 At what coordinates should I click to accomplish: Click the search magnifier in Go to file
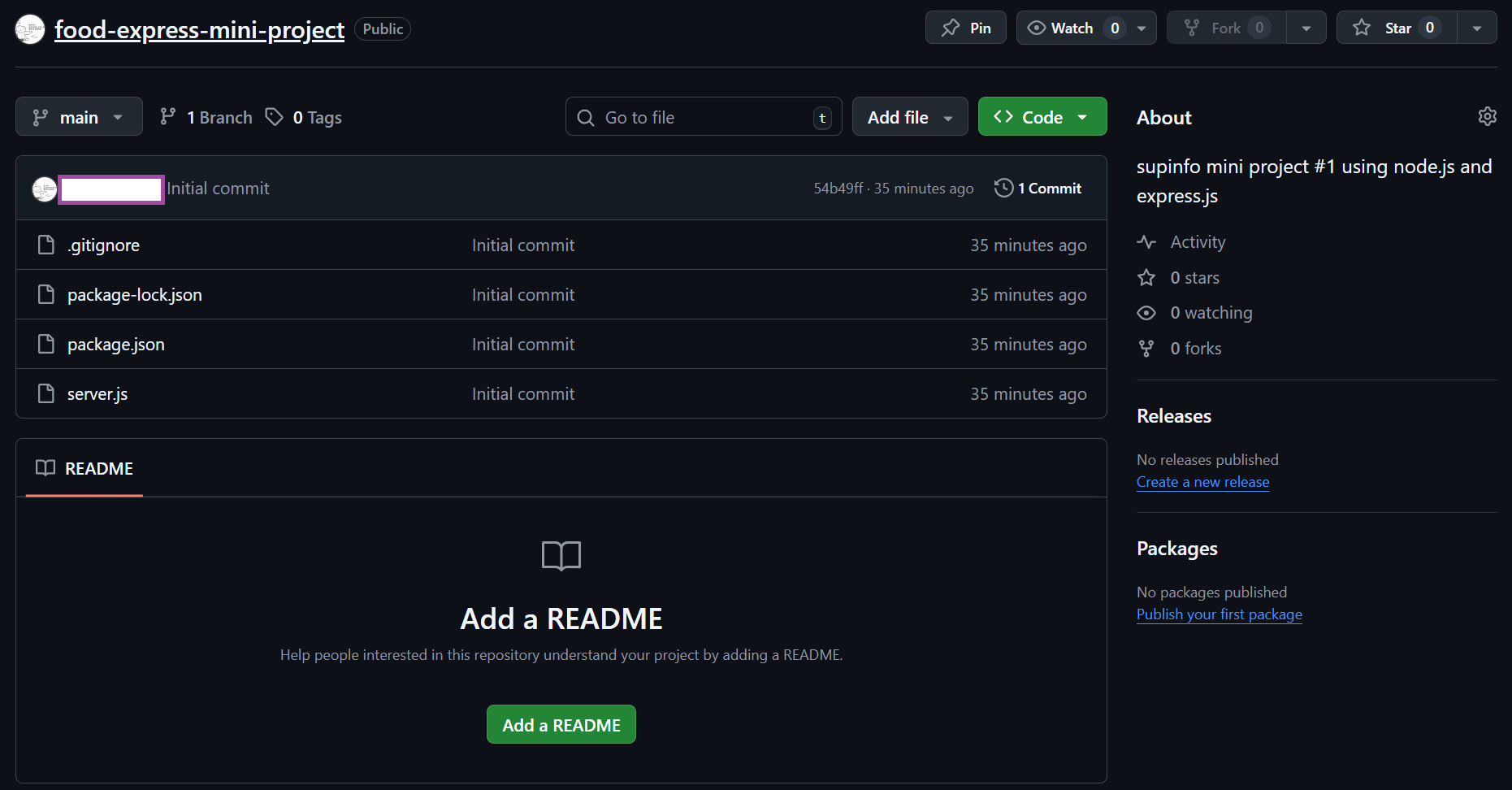(586, 118)
